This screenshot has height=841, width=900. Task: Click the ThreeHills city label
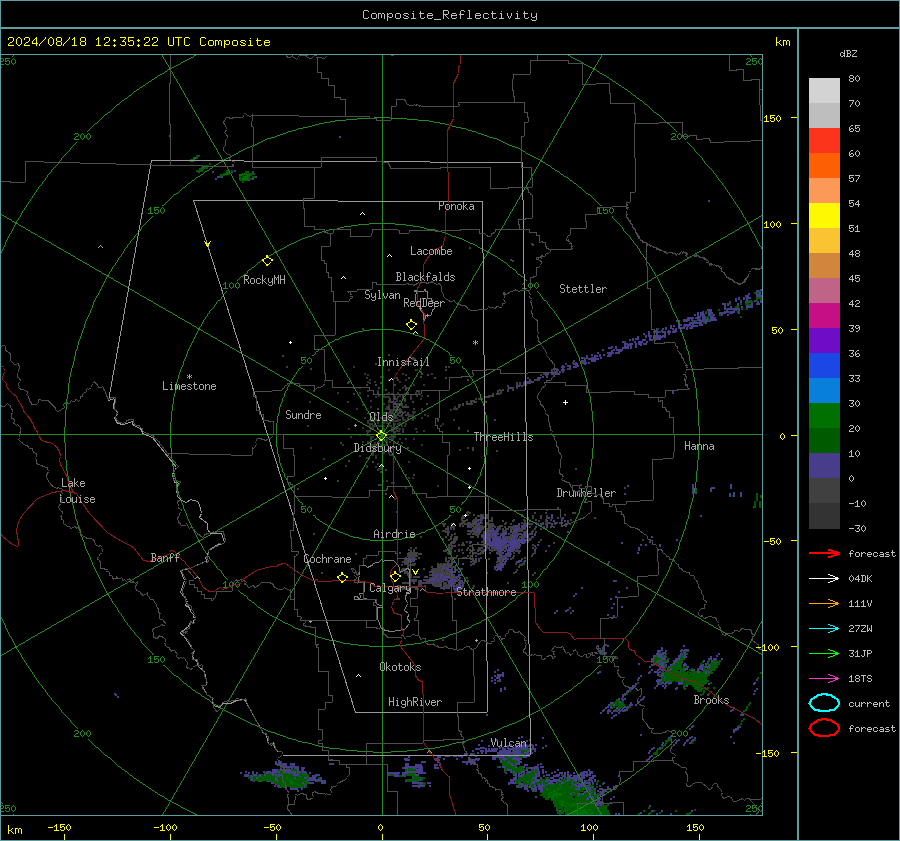(x=503, y=437)
